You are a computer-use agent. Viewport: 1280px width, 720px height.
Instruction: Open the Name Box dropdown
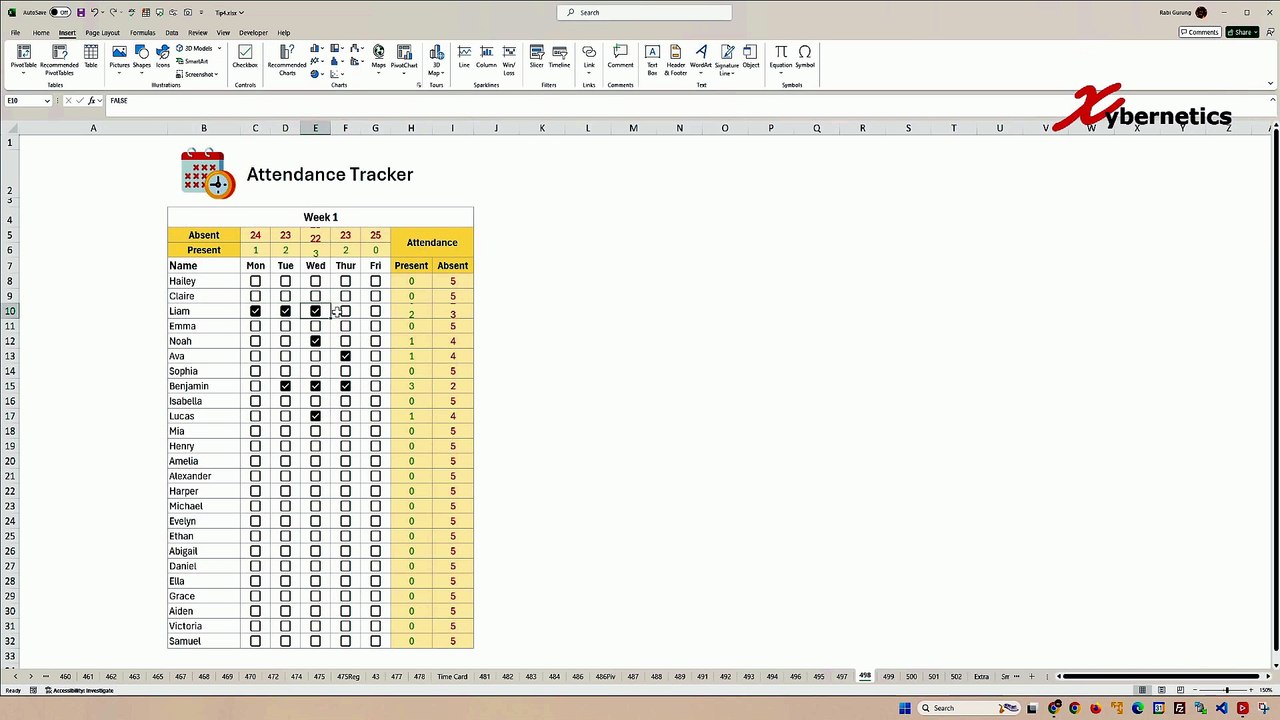[x=47, y=101]
